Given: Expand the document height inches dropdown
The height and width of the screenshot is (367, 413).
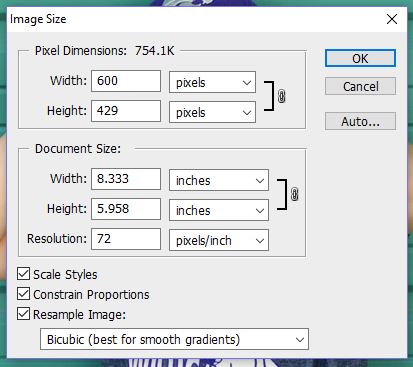Looking at the screenshot, I should pos(219,210).
